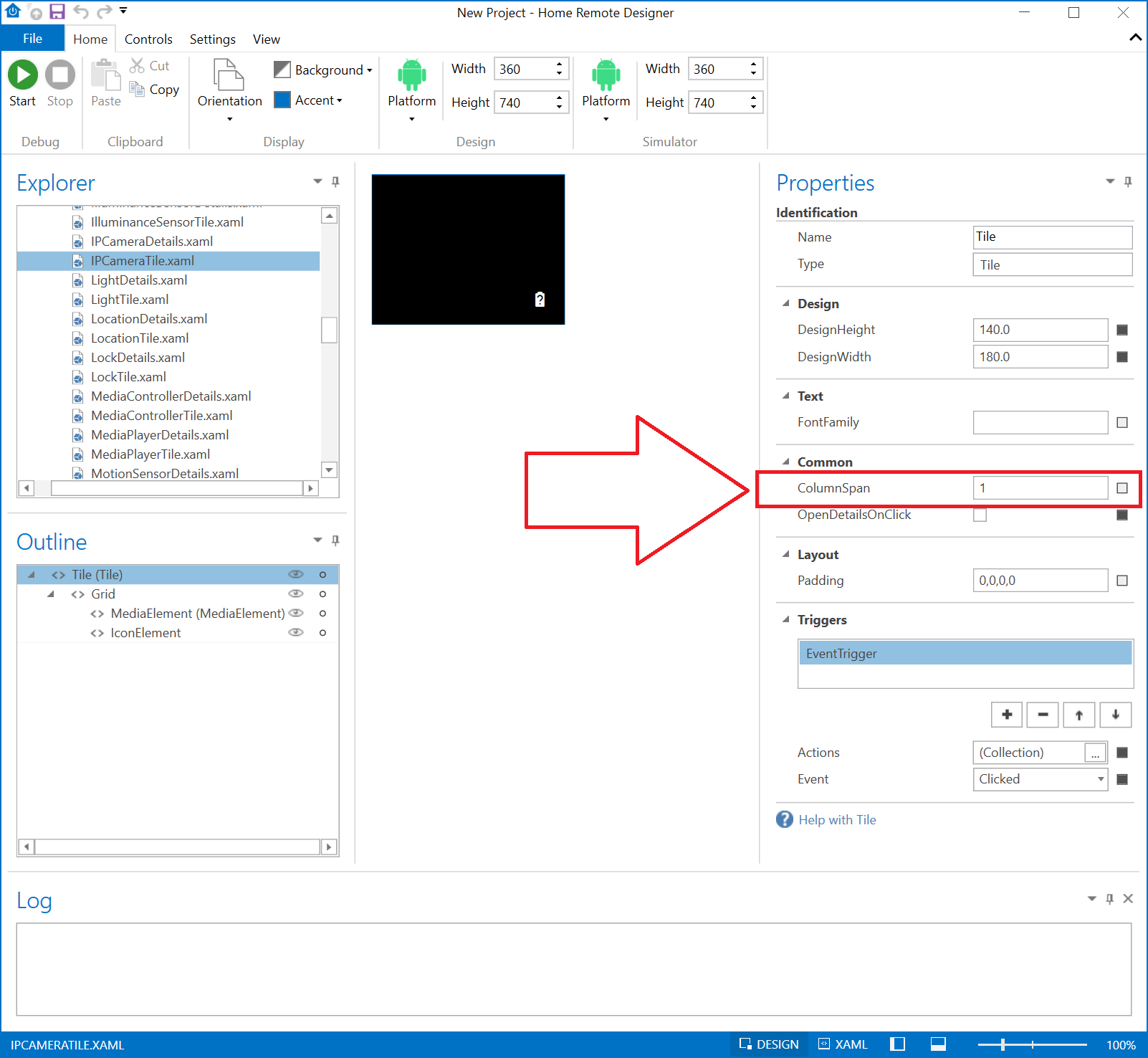Screen dimensions: 1148x1058
Task: Click the Padding property marker square
Action: [x=1122, y=581]
